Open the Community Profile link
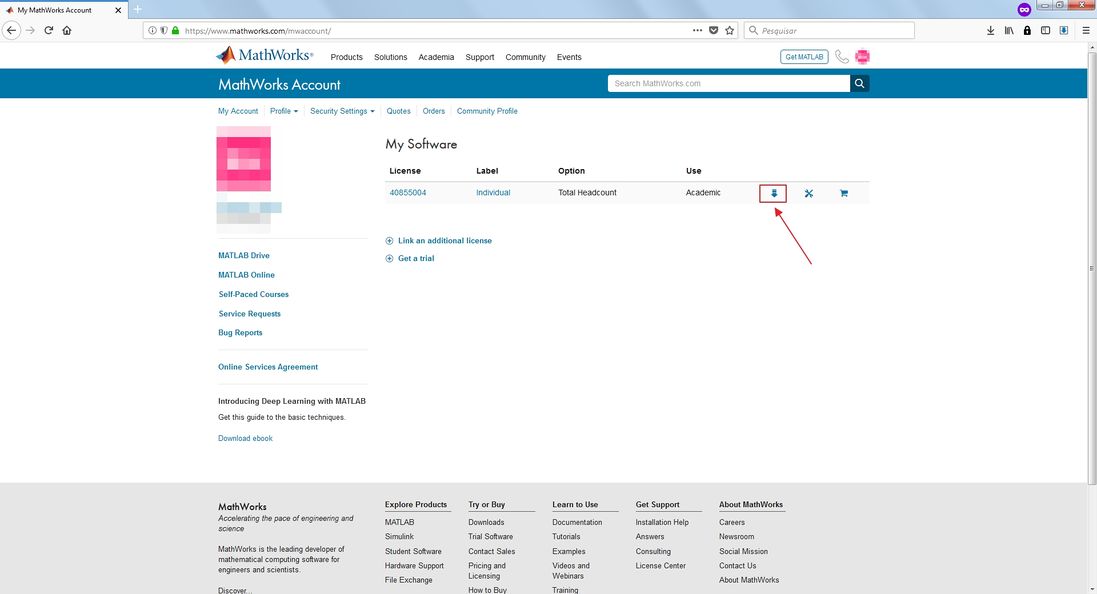 (x=487, y=111)
